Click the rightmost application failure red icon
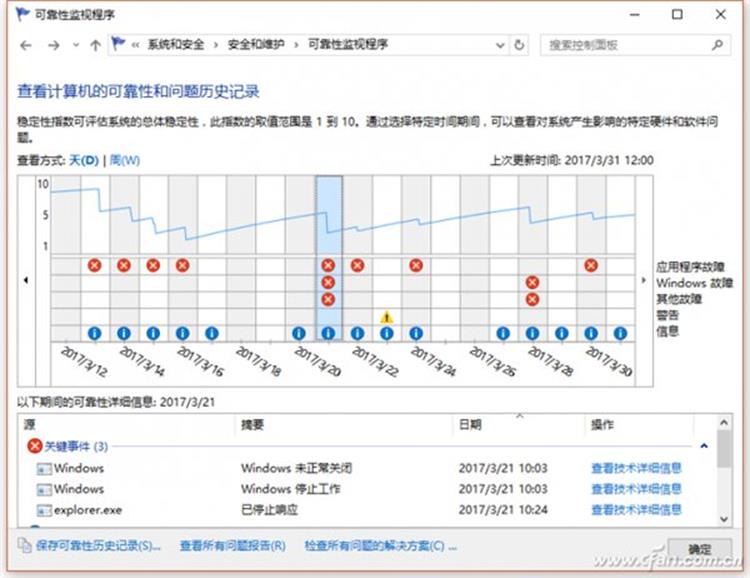Screen dimensions: 750x578 point(591,265)
